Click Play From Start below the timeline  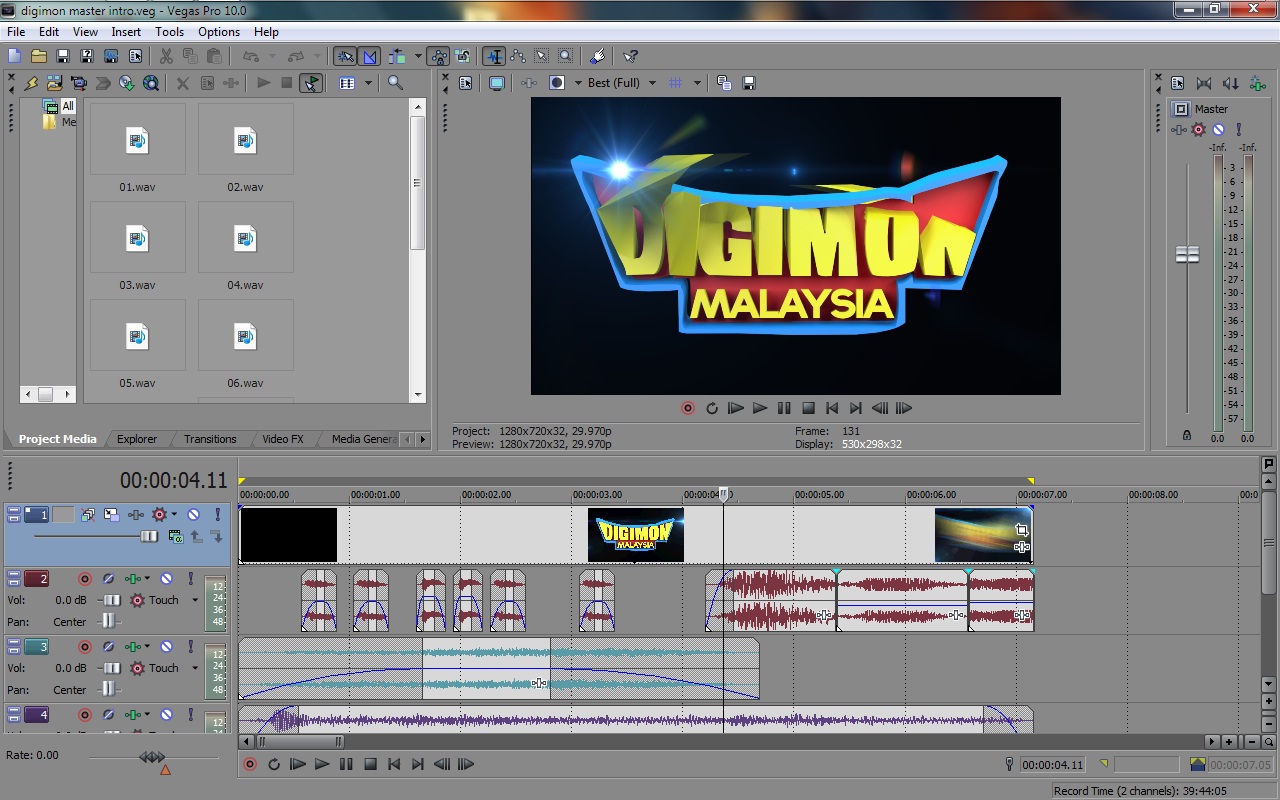(x=298, y=765)
